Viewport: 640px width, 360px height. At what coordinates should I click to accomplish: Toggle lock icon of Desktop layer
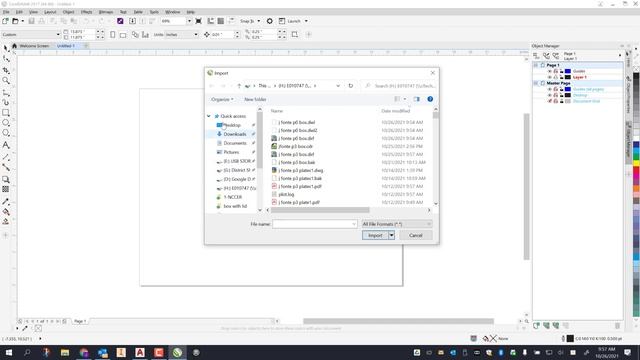pos(561,95)
